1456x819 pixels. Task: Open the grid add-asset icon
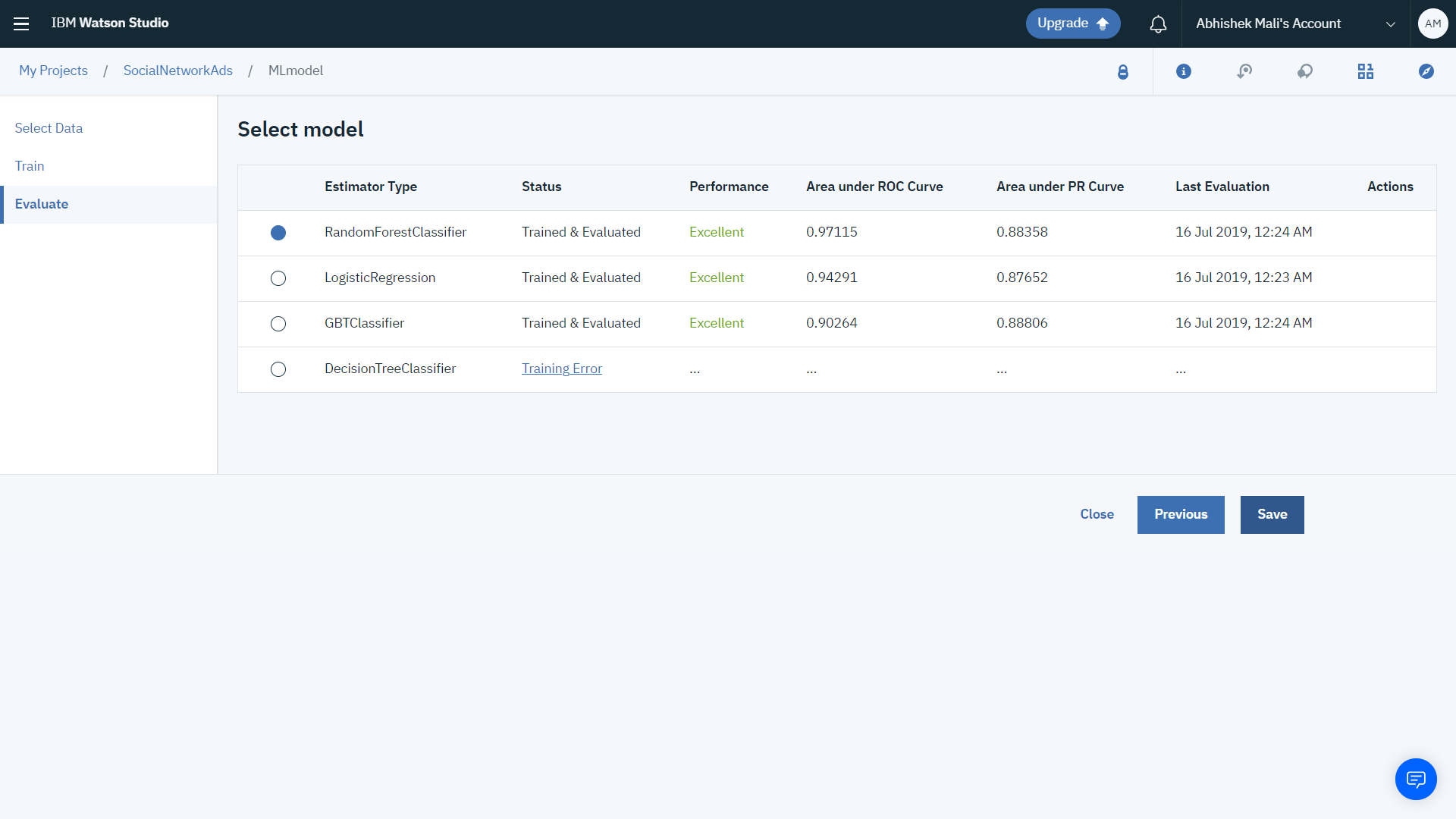1366,71
